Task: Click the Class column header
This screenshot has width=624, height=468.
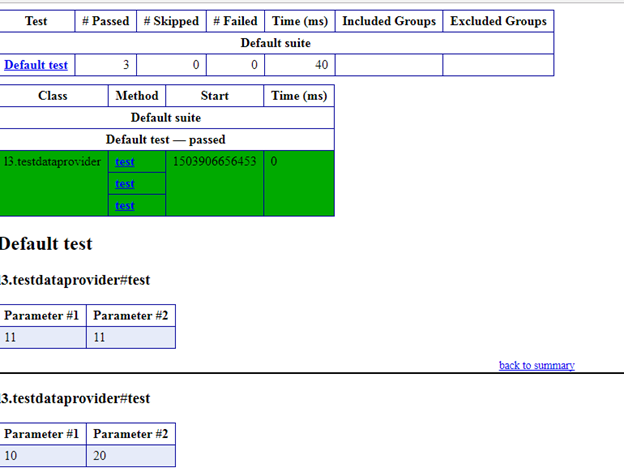Action: (53, 96)
